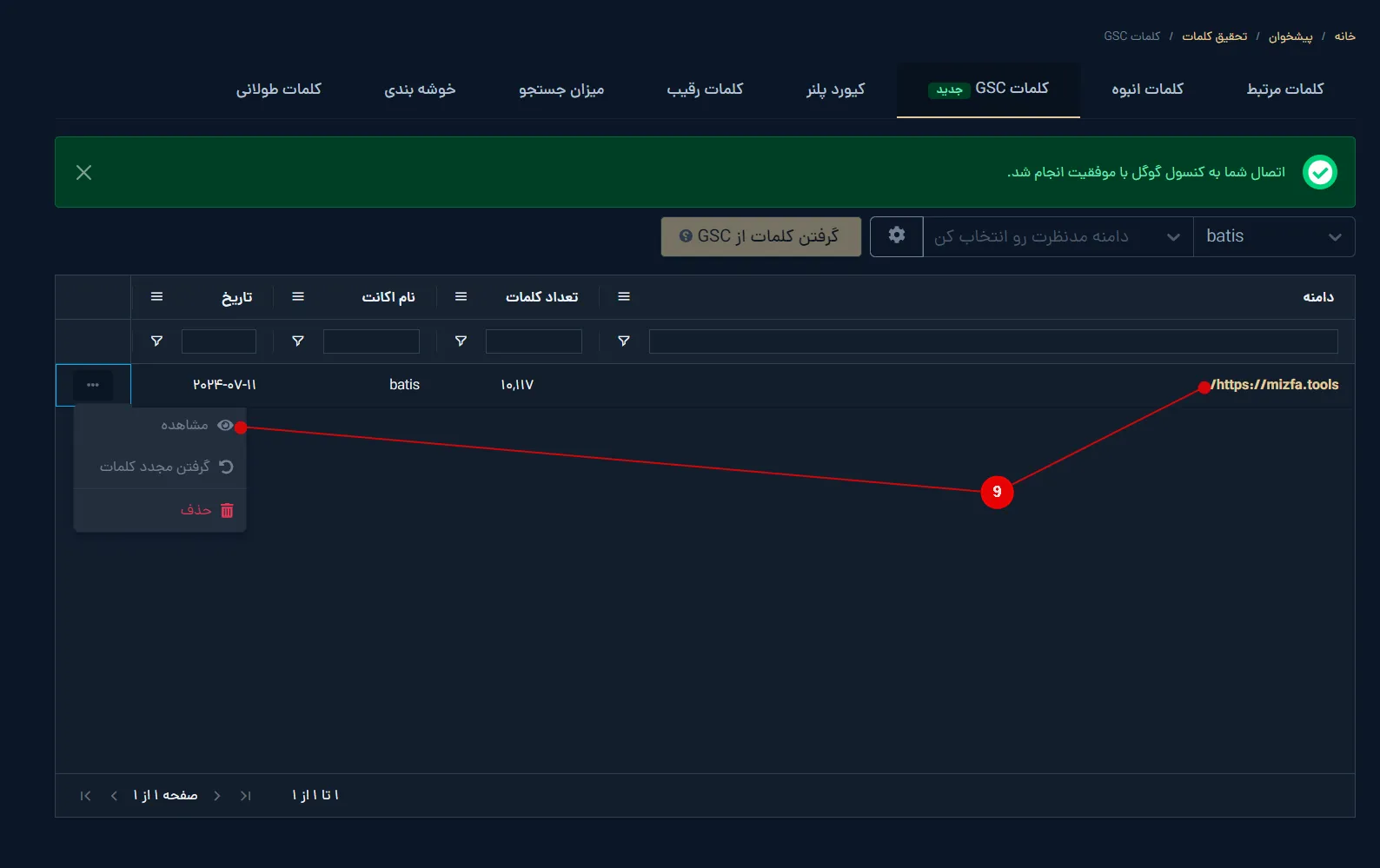Switch to the کلمات مرتبط tab
The width and height of the screenshot is (1380, 868).
coord(1285,89)
